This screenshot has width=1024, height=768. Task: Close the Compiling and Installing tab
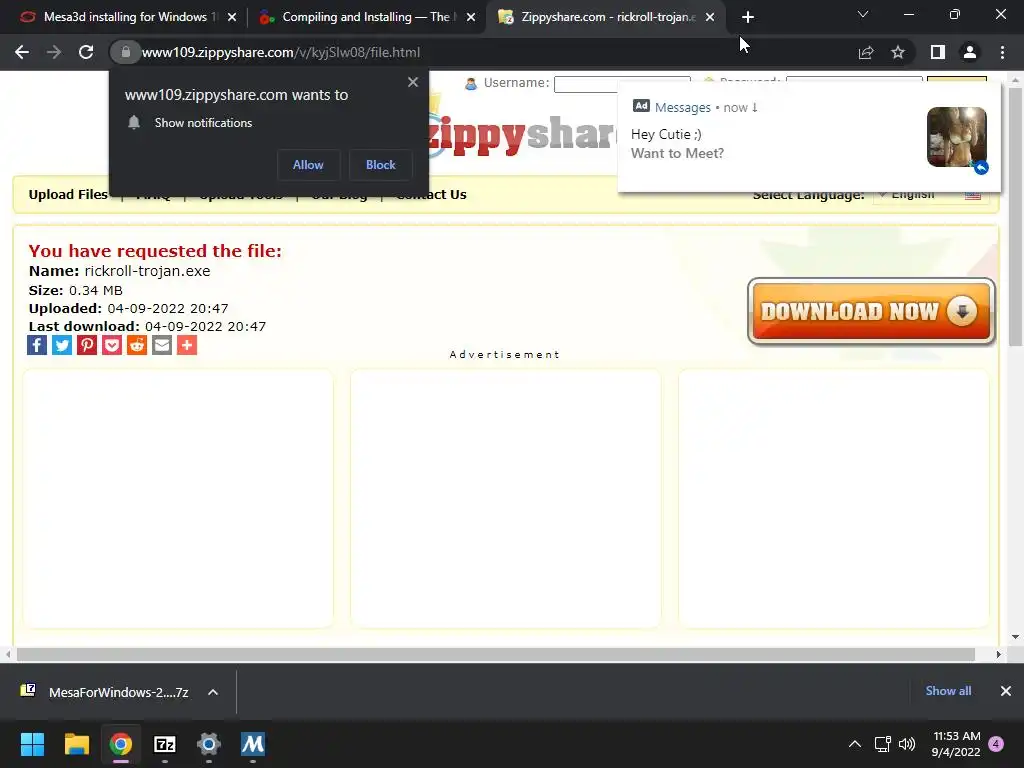point(471,17)
